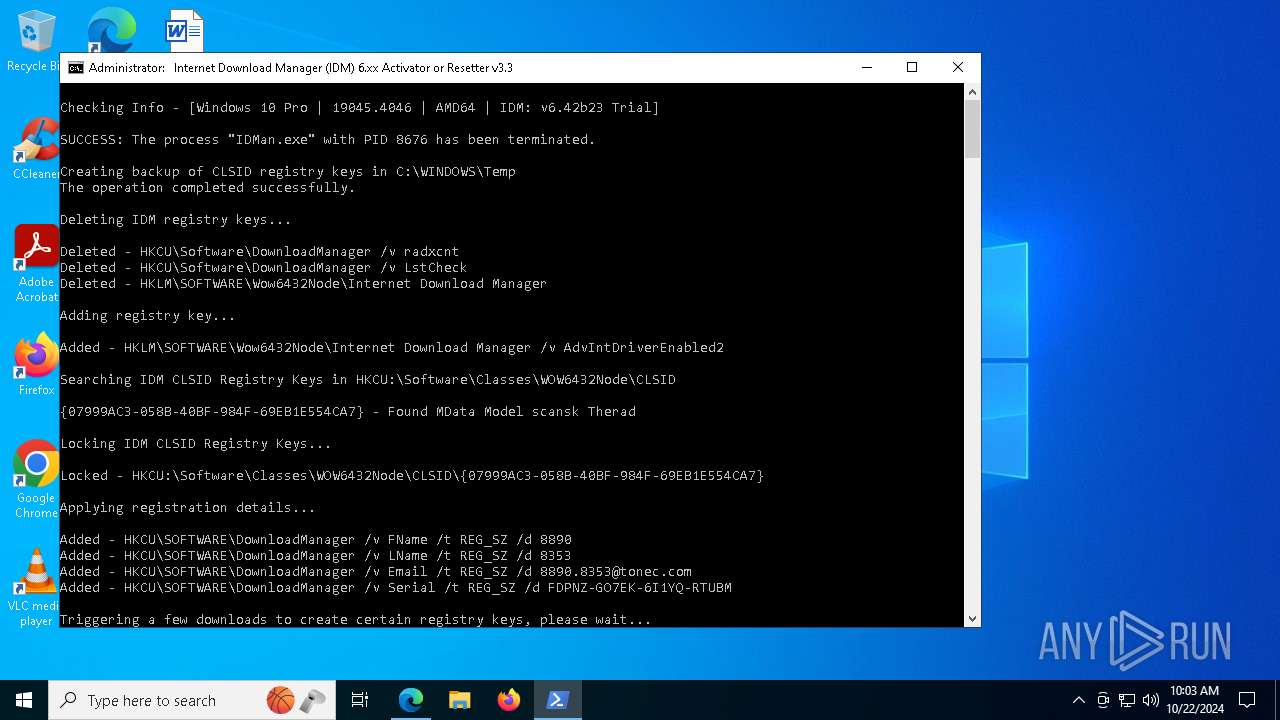
Task: Click the line ending in AdvIntDriverEnabled2
Action: point(392,348)
